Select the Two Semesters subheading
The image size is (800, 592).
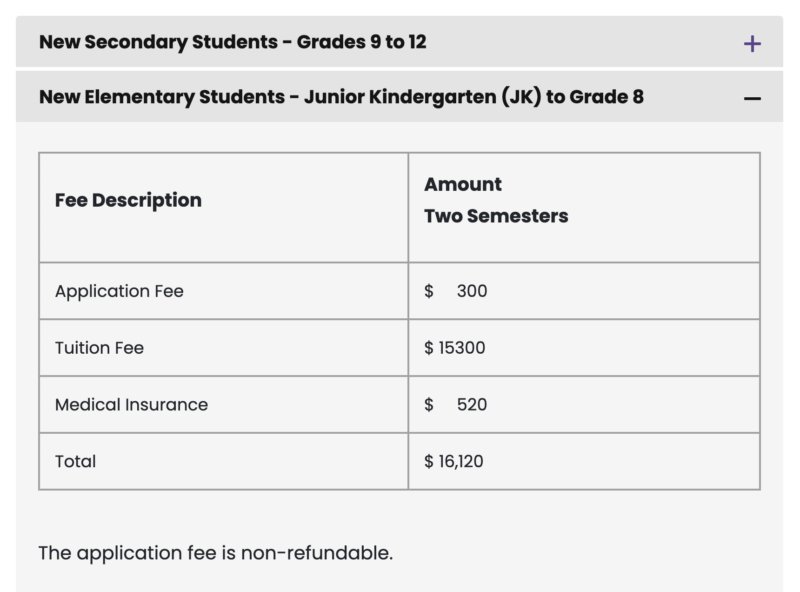(x=496, y=216)
